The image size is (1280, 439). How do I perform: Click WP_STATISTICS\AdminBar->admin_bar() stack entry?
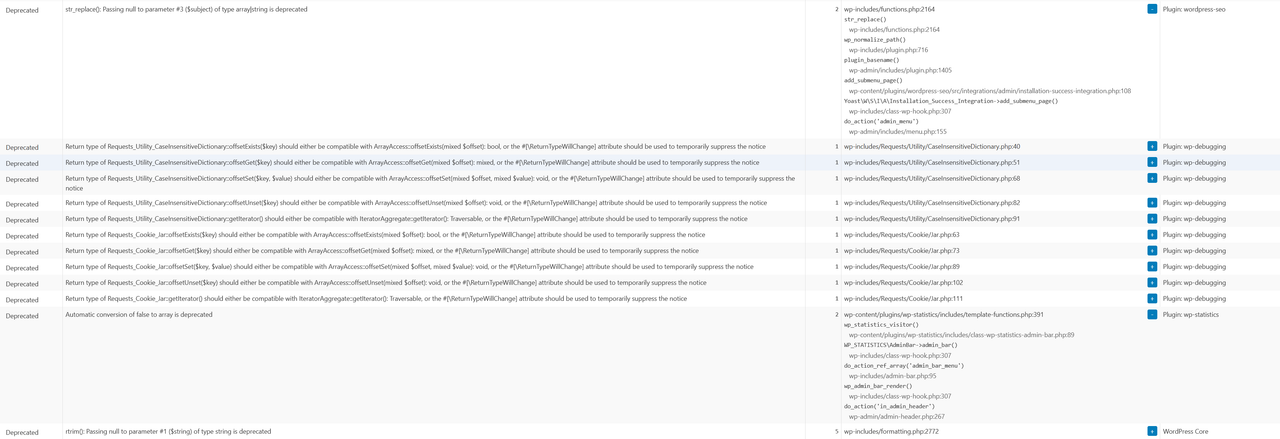pos(901,345)
